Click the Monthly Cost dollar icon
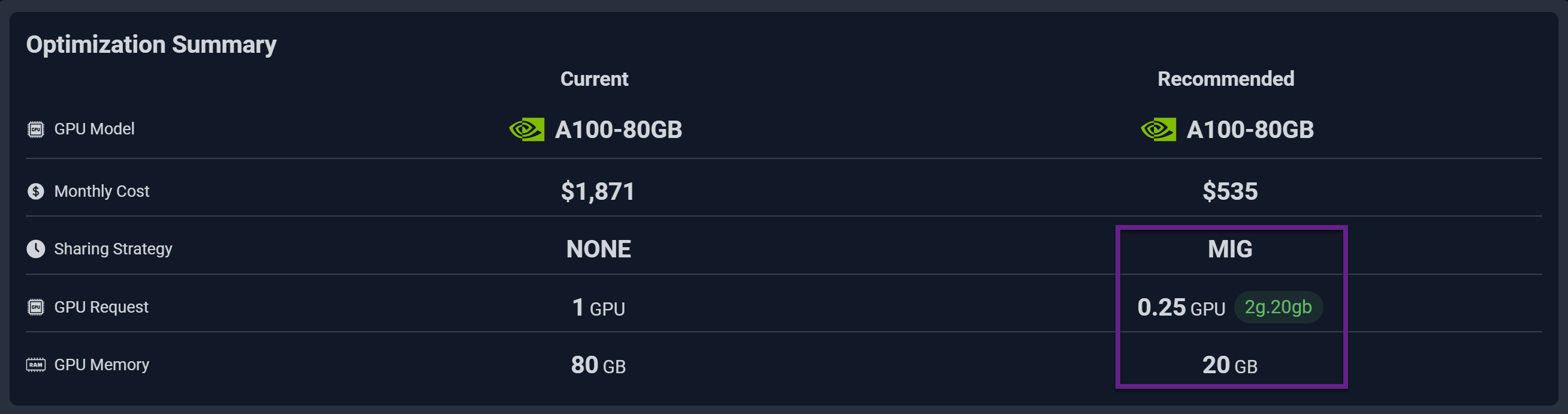 tap(36, 191)
